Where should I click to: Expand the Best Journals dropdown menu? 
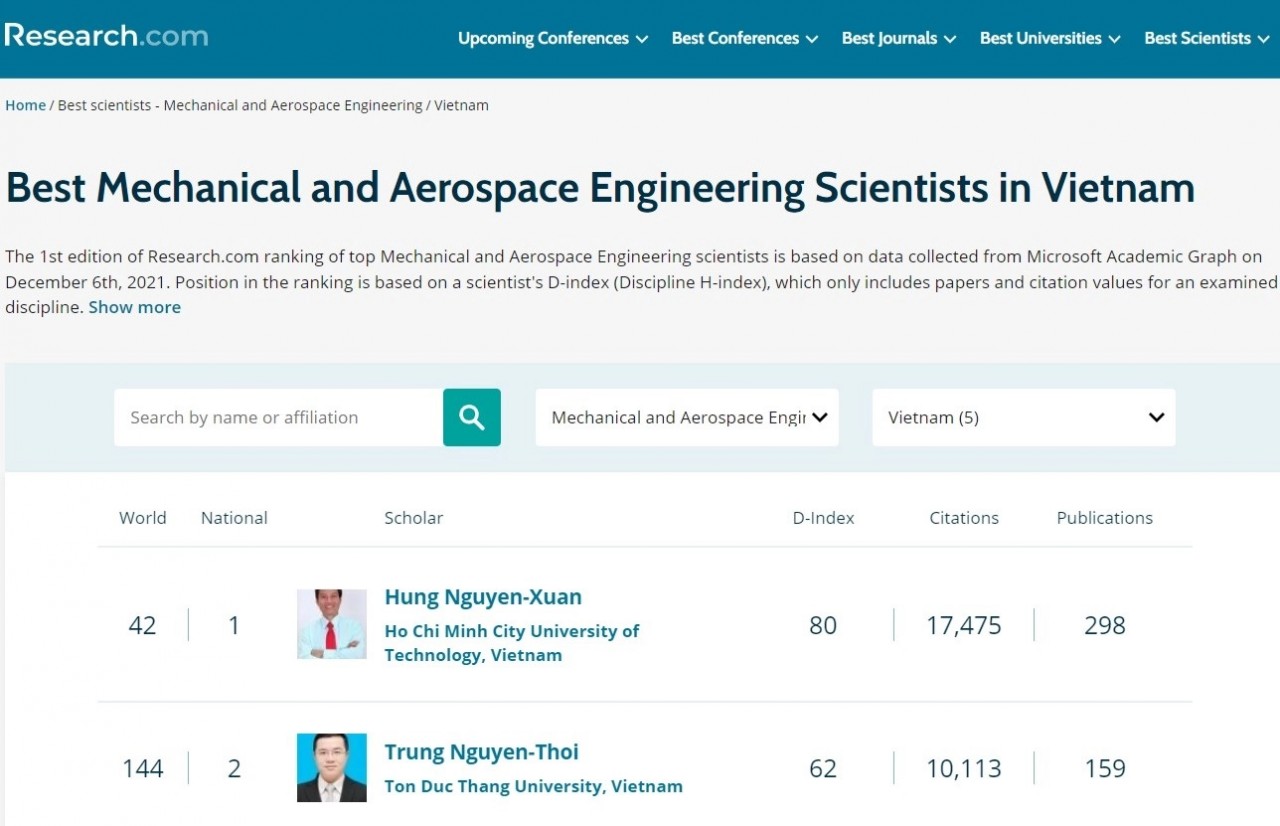tap(898, 38)
